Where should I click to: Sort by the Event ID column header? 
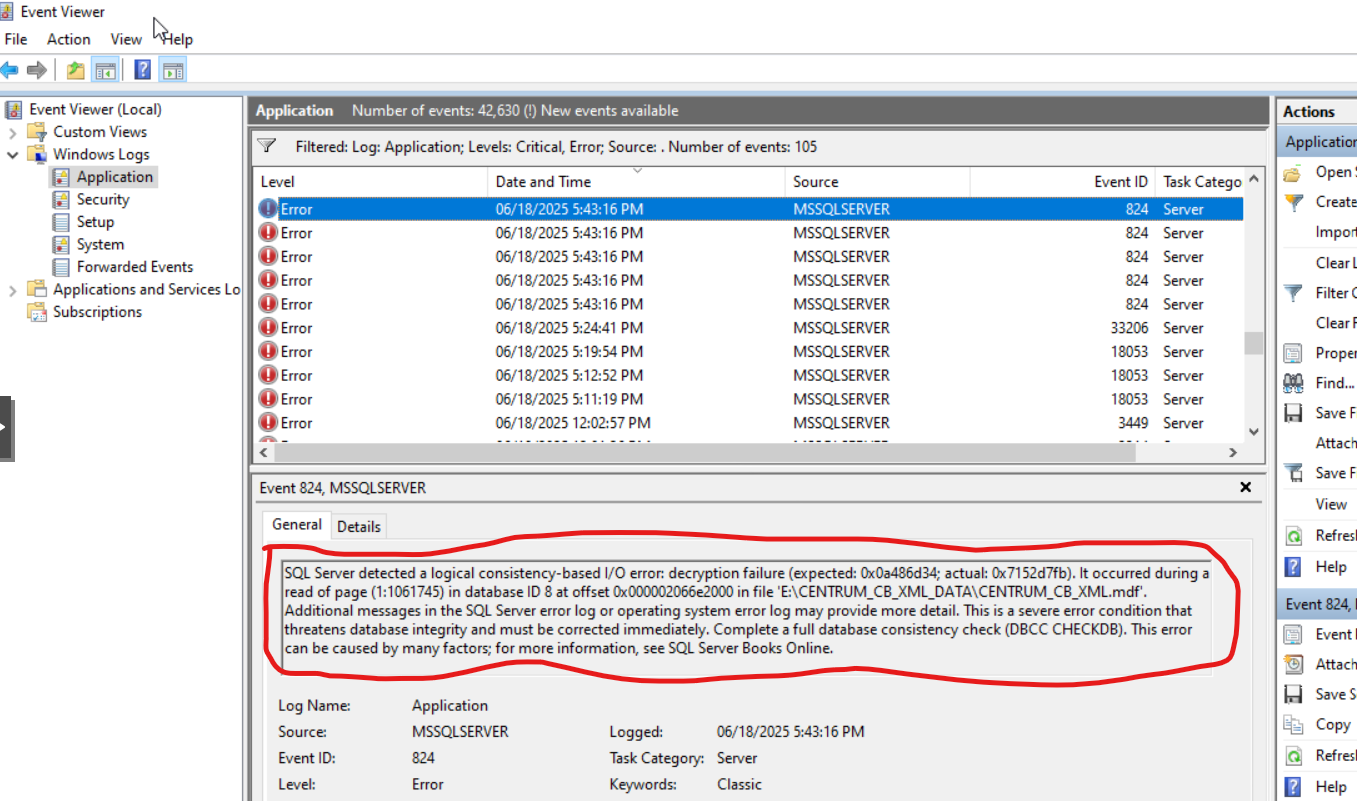(x=1062, y=182)
